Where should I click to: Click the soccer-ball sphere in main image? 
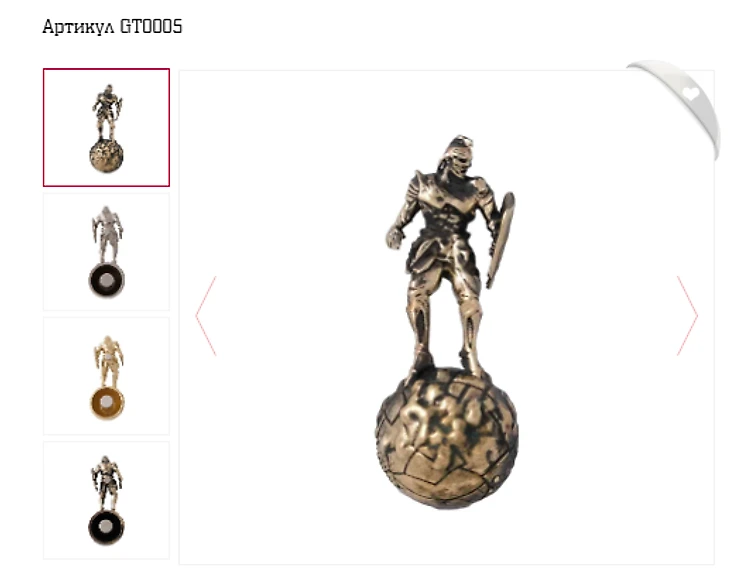(x=447, y=438)
